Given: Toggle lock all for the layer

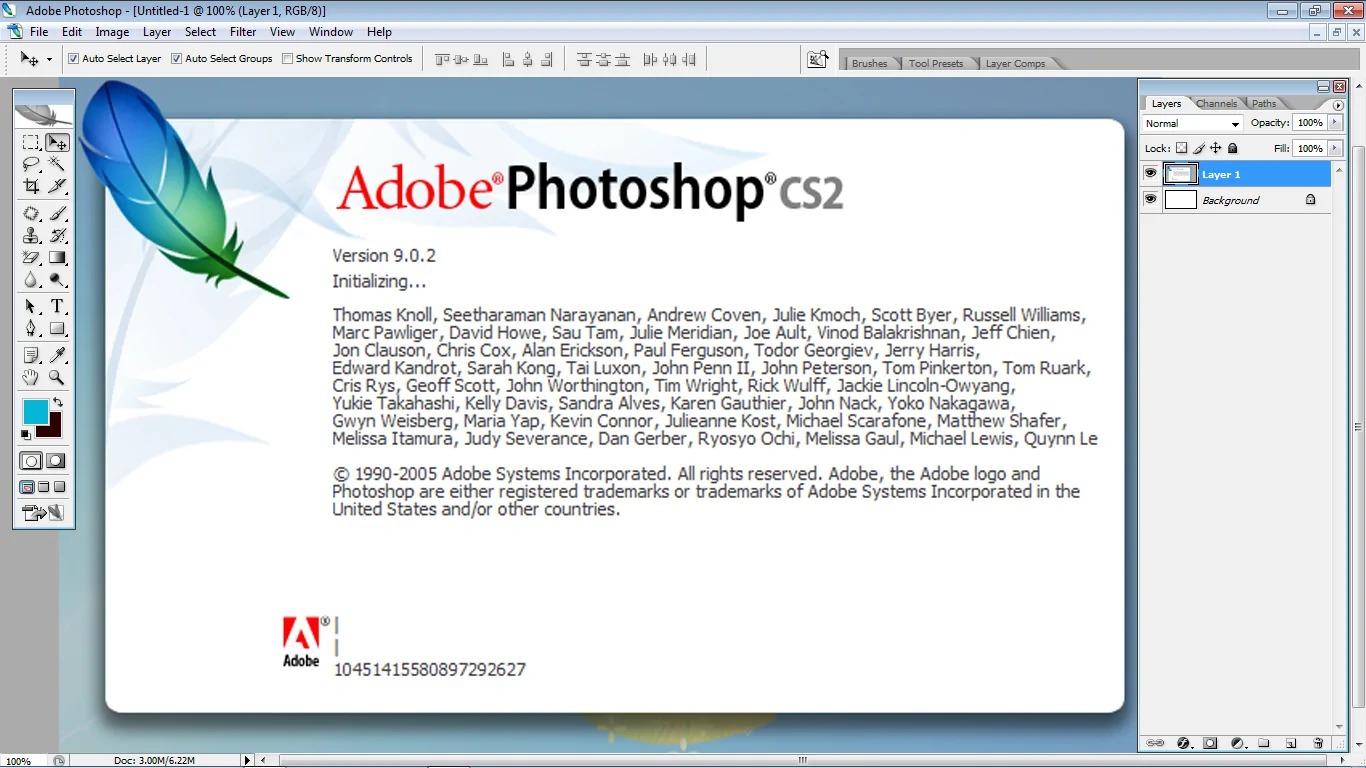Looking at the screenshot, I should [x=1233, y=148].
